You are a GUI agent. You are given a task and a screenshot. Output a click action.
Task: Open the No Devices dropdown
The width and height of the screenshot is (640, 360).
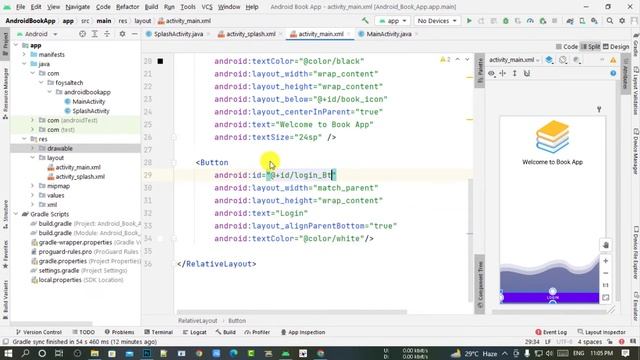point(437,20)
